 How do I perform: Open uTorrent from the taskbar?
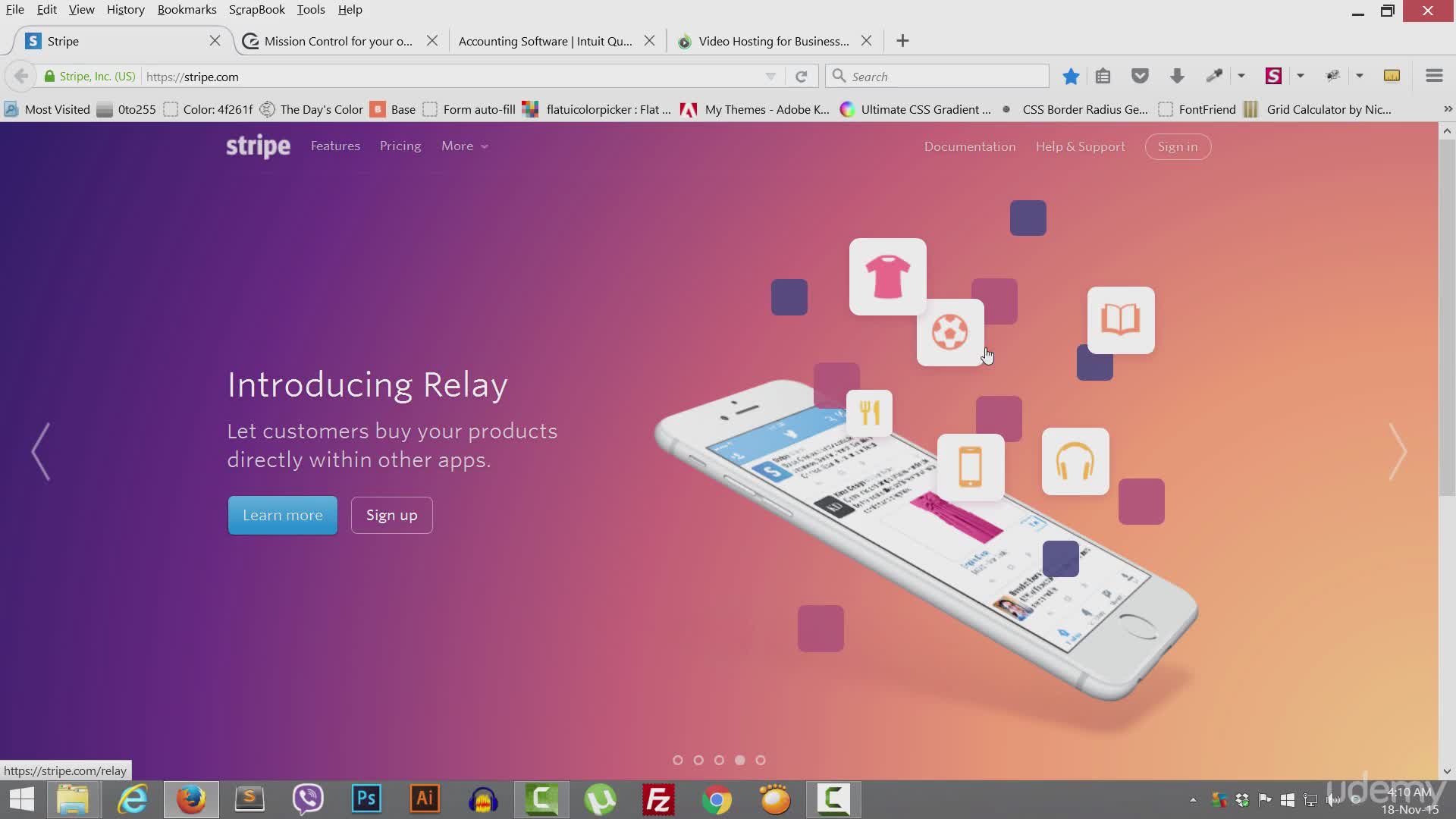tap(600, 799)
